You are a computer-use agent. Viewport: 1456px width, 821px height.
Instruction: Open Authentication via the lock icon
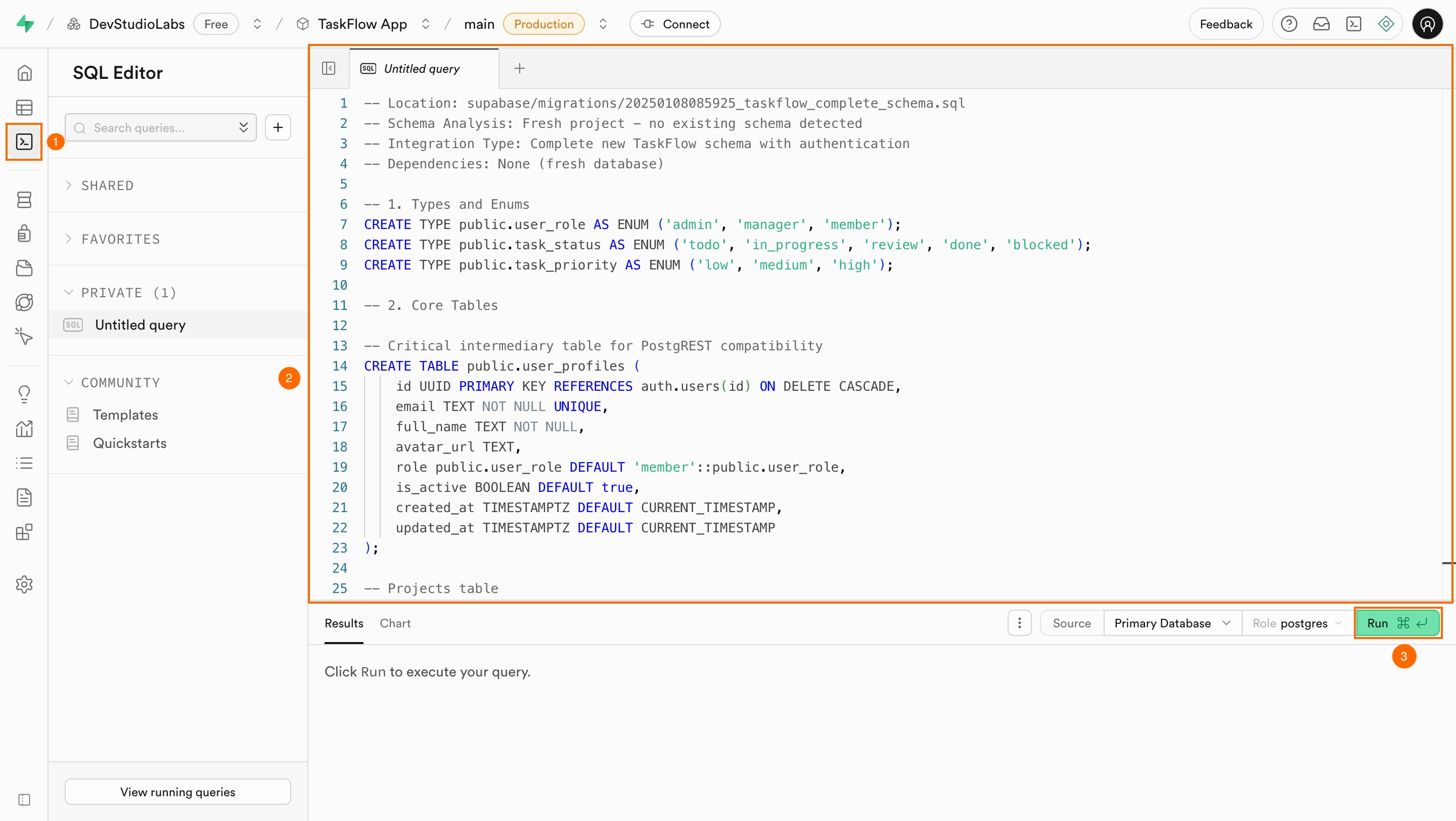tap(24, 234)
